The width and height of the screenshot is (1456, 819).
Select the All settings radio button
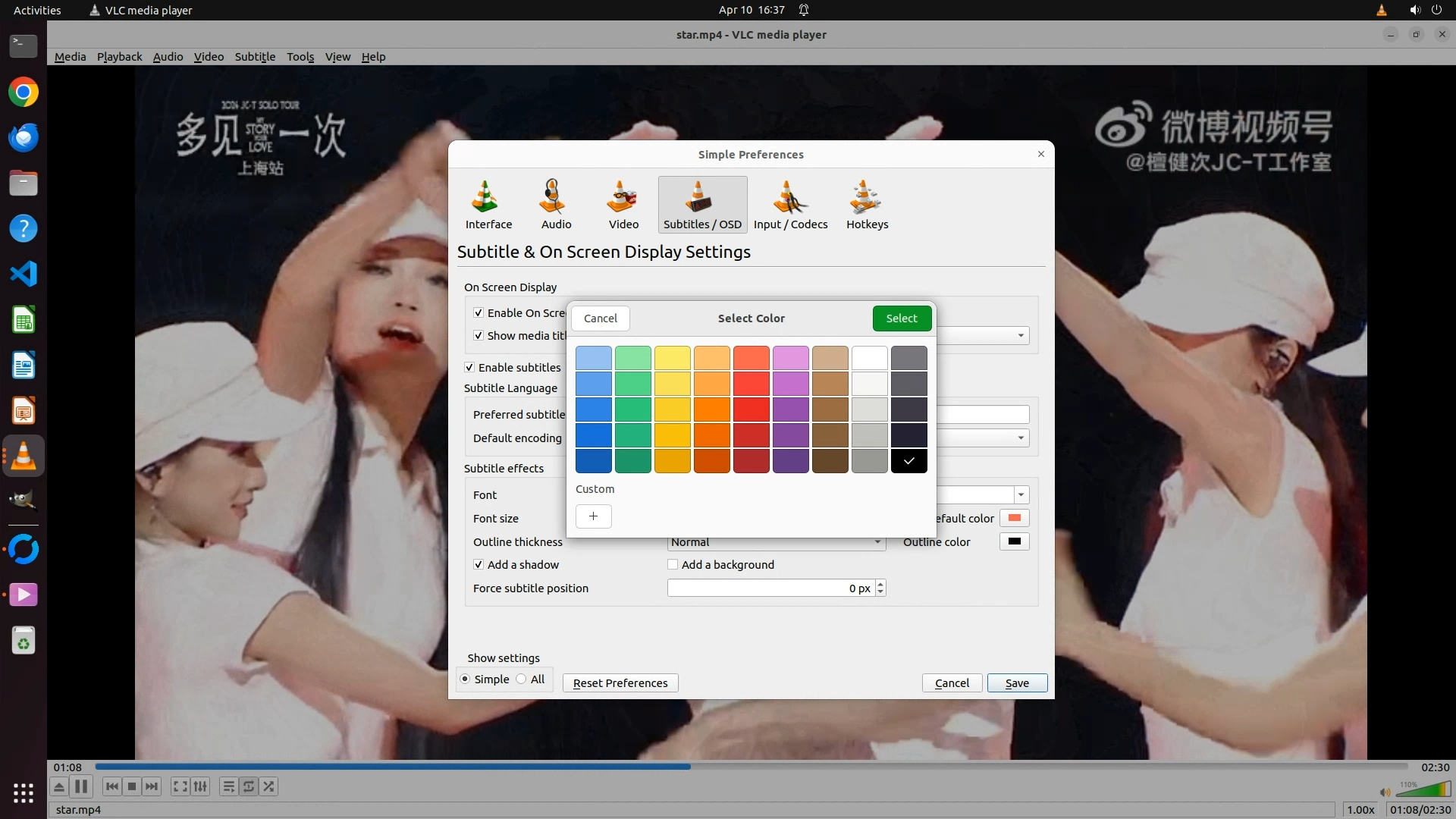coord(521,679)
